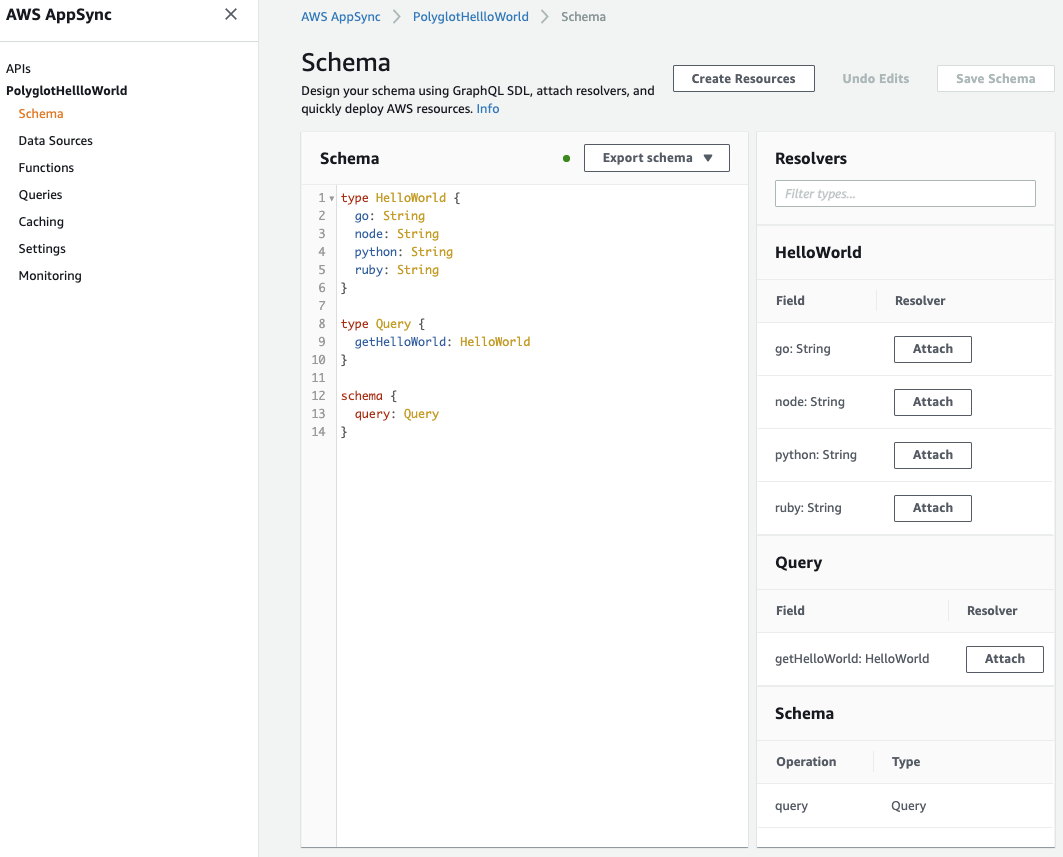Screen dimensions: 1063x857
Task: Click the Create Resources button
Action: [743, 79]
